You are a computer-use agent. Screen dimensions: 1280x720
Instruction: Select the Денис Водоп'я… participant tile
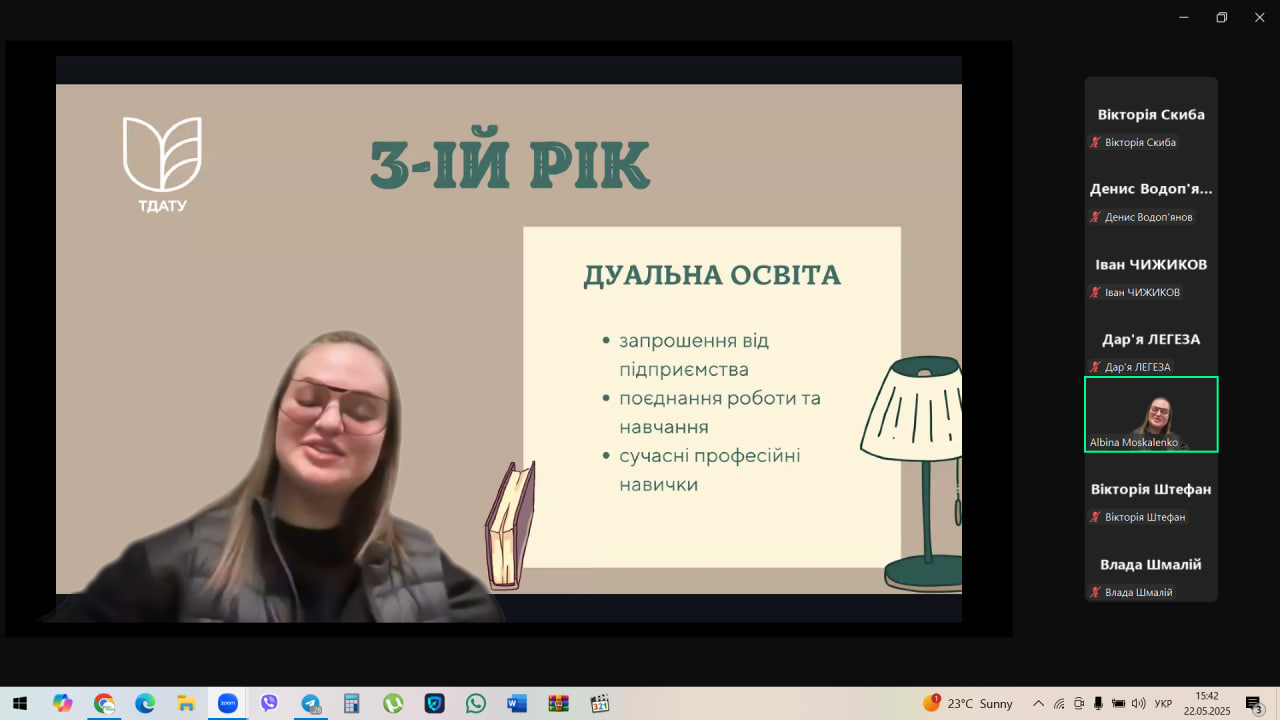tap(1151, 189)
